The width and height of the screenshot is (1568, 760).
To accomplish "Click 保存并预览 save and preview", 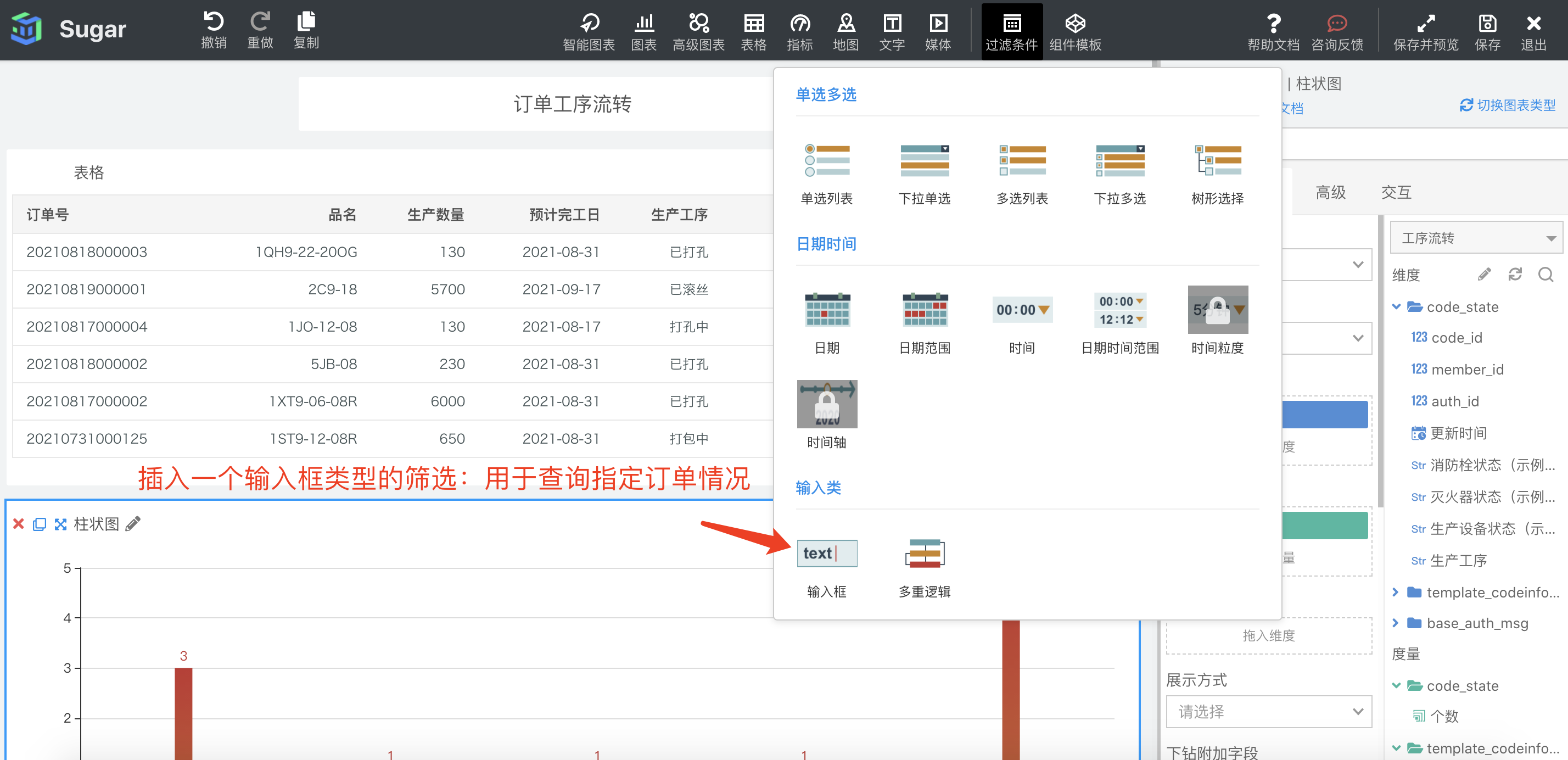I will tap(1426, 32).
